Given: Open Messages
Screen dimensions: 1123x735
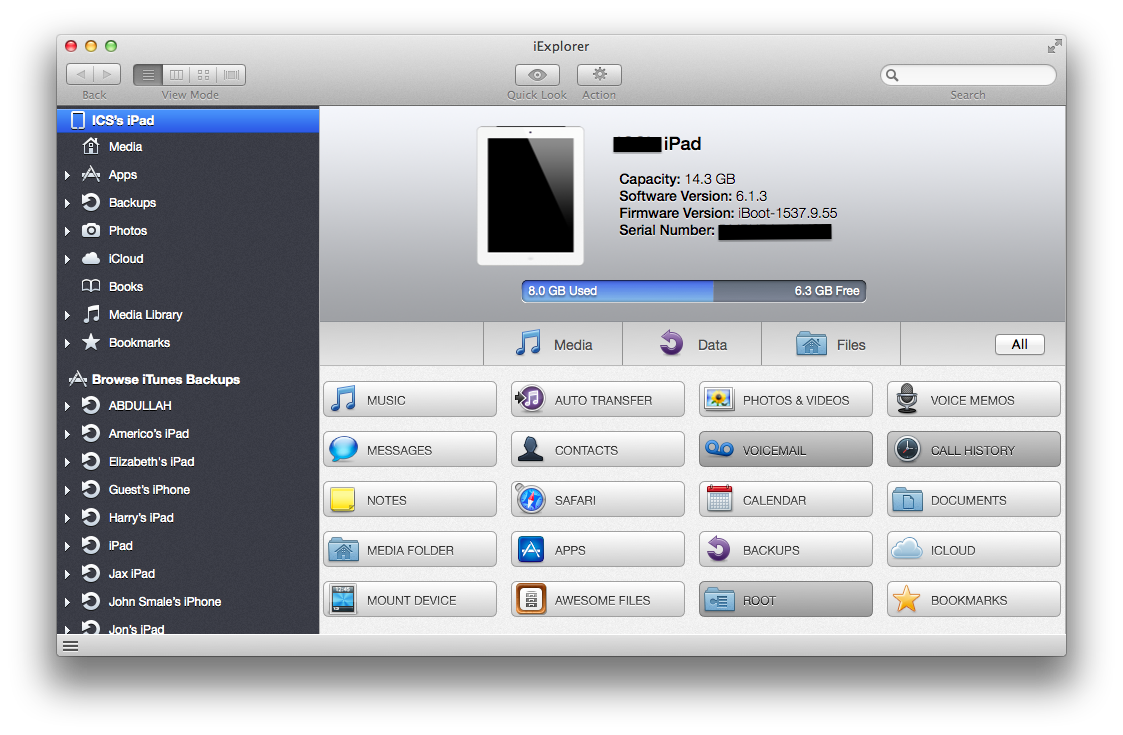Looking at the screenshot, I should tap(410, 450).
